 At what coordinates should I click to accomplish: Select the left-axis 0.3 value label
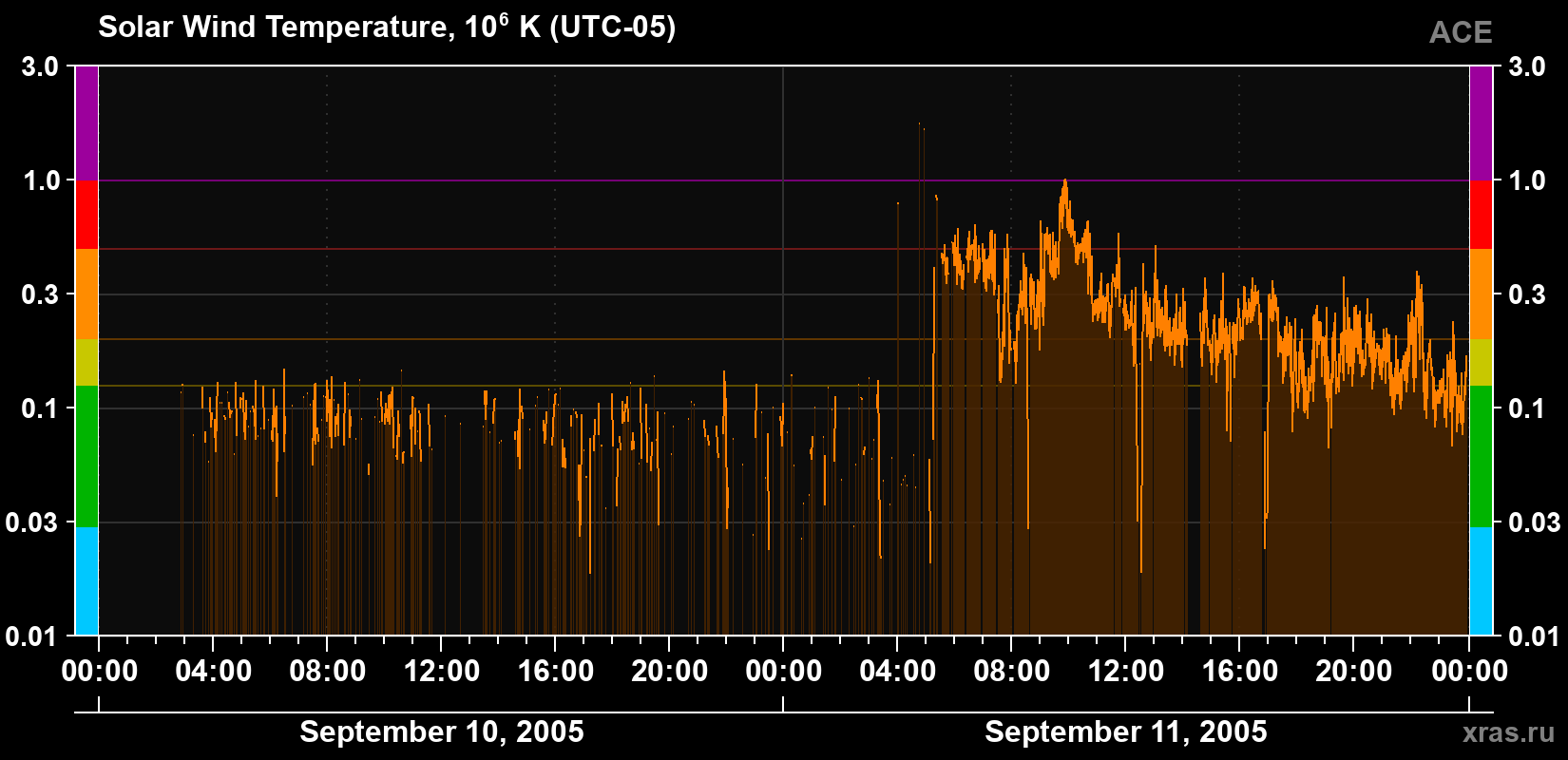click(40, 294)
